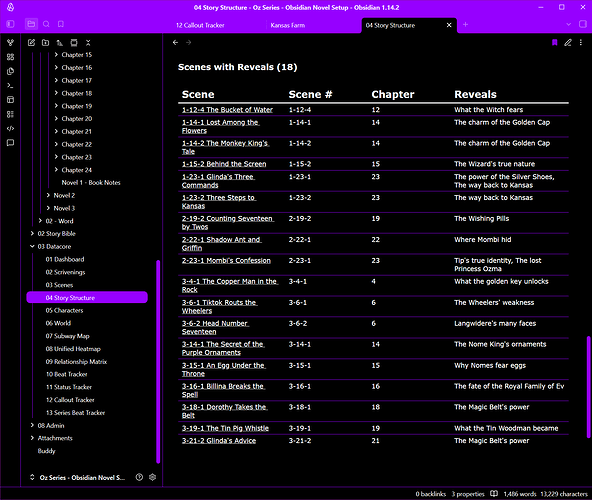This screenshot has width=592, height=500.
Task: Change sort order icon
Action: (60, 43)
